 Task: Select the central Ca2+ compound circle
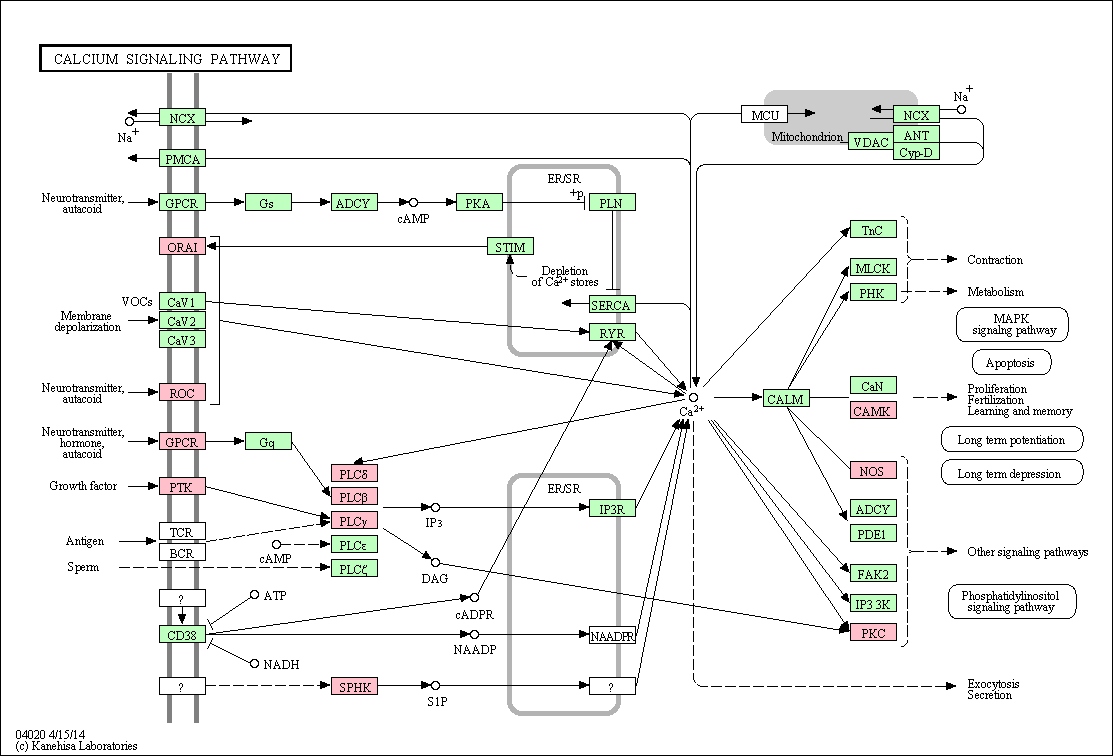click(692, 397)
